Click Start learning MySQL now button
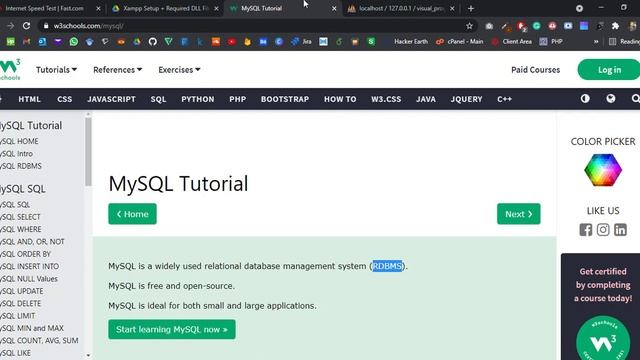The image size is (640, 360). click(x=172, y=329)
